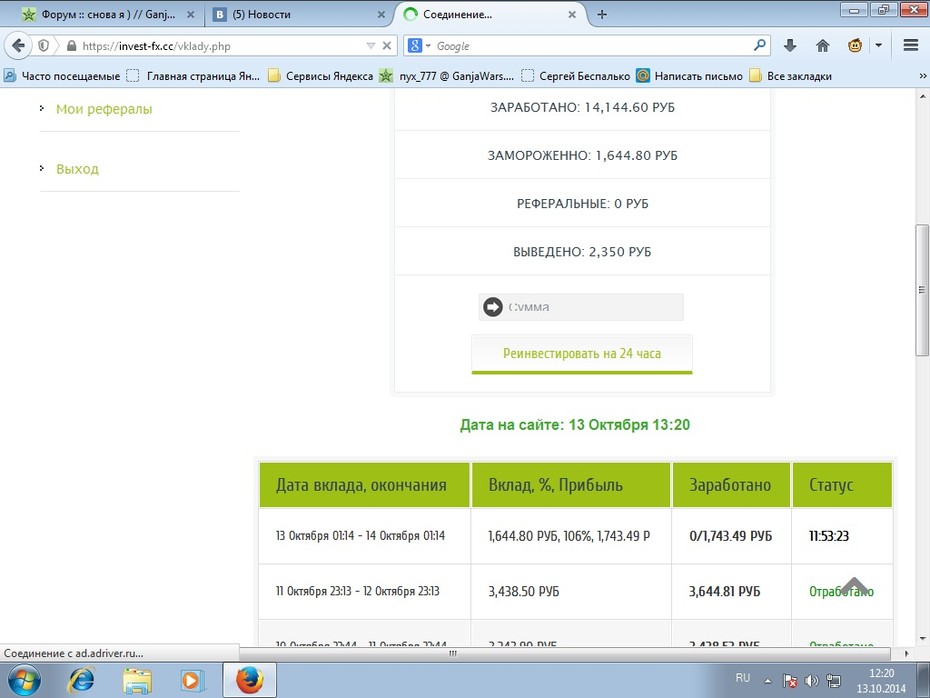Launch Internet Explorer from the taskbar
This screenshot has width=930, height=698.
pos(81,680)
